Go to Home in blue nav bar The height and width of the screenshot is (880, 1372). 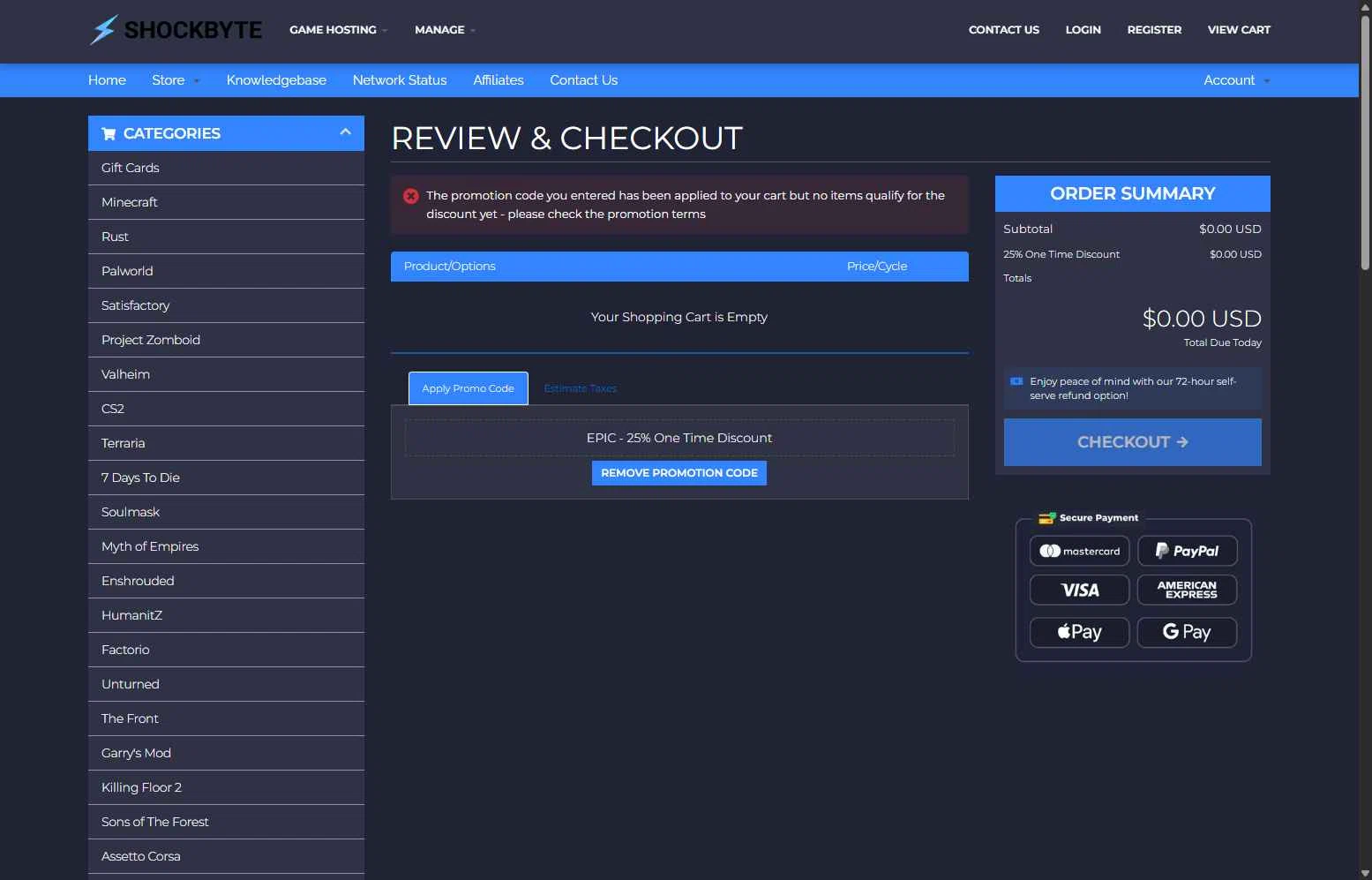[x=107, y=80]
